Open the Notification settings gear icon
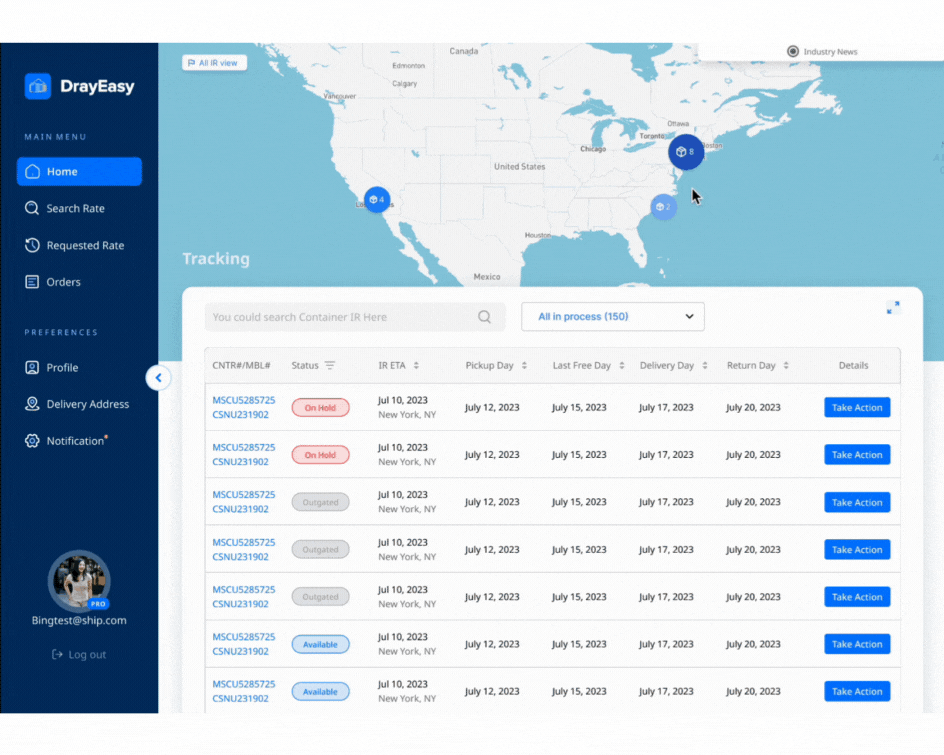Screen dimensions: 944x755 (32, 441)
